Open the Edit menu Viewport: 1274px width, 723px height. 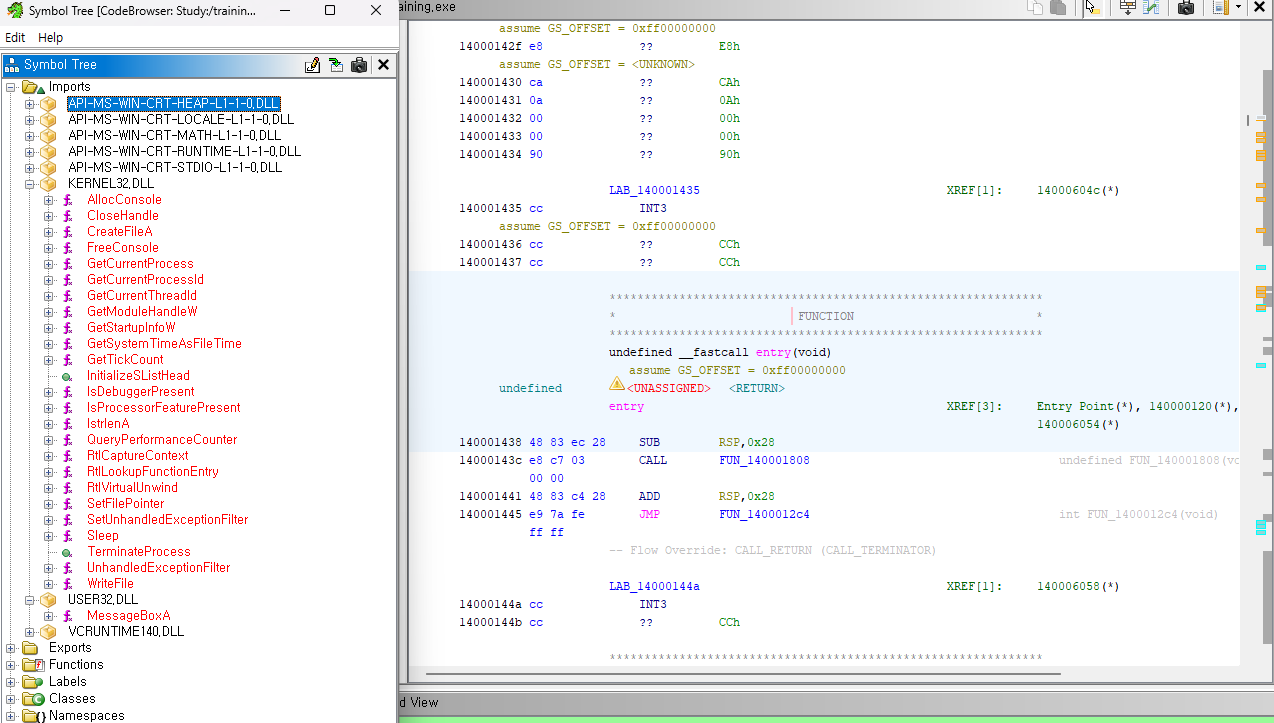coord(15,37)
